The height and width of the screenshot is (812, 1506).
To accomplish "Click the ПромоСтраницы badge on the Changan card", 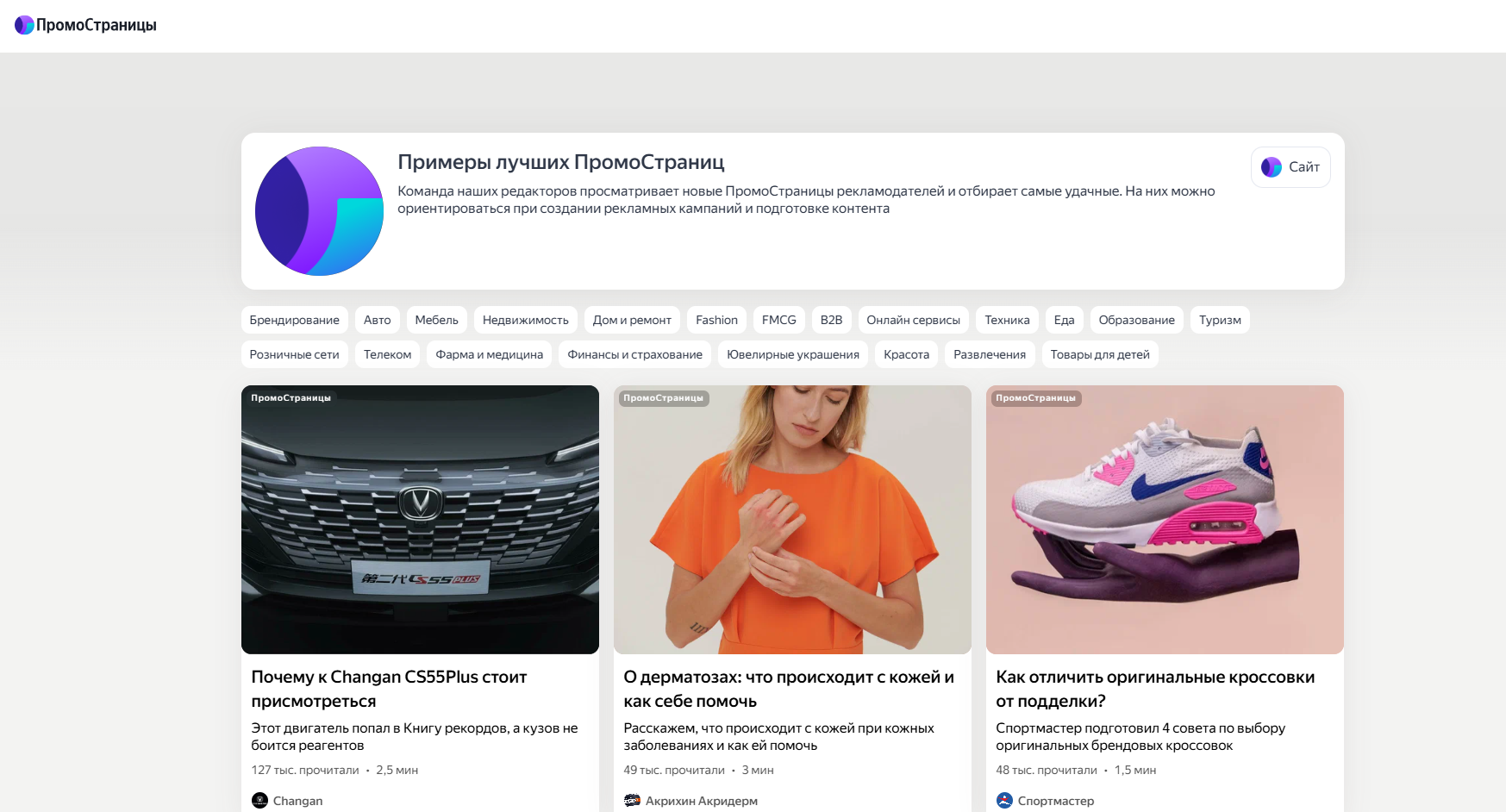I will click(x=290, y=397).
